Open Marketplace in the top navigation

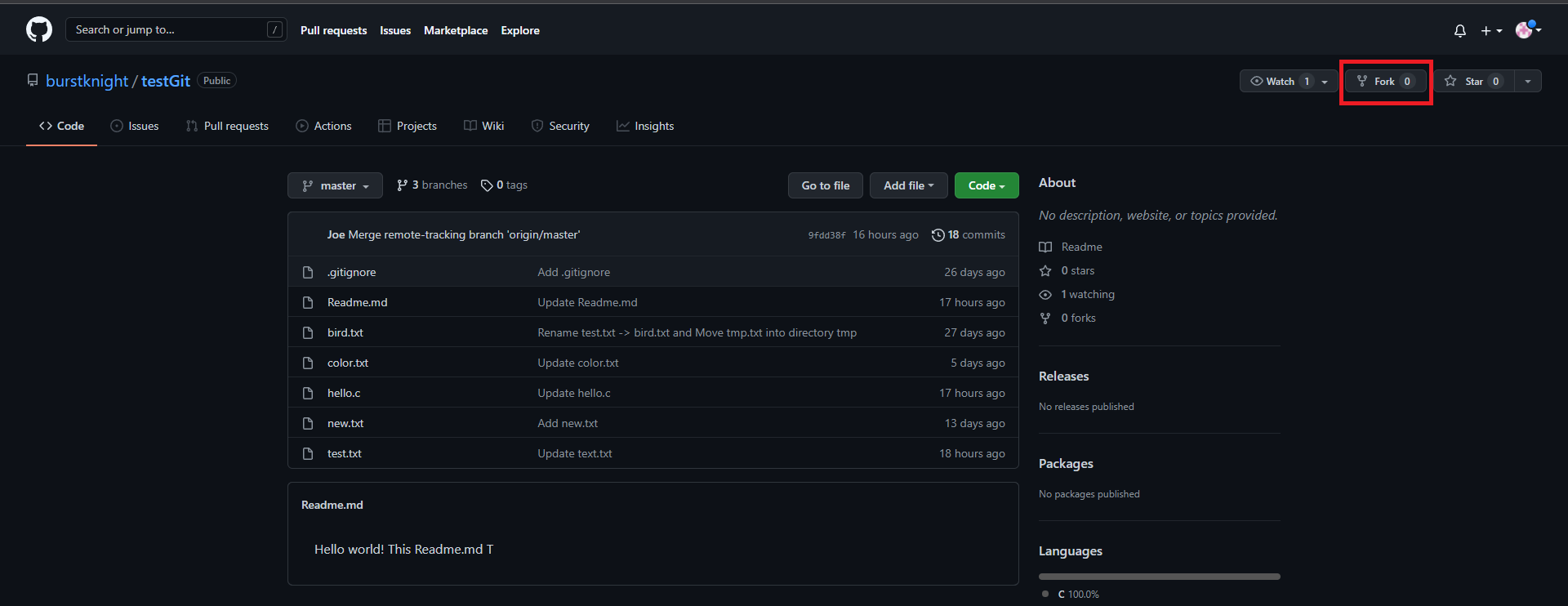tap(456, 30)
